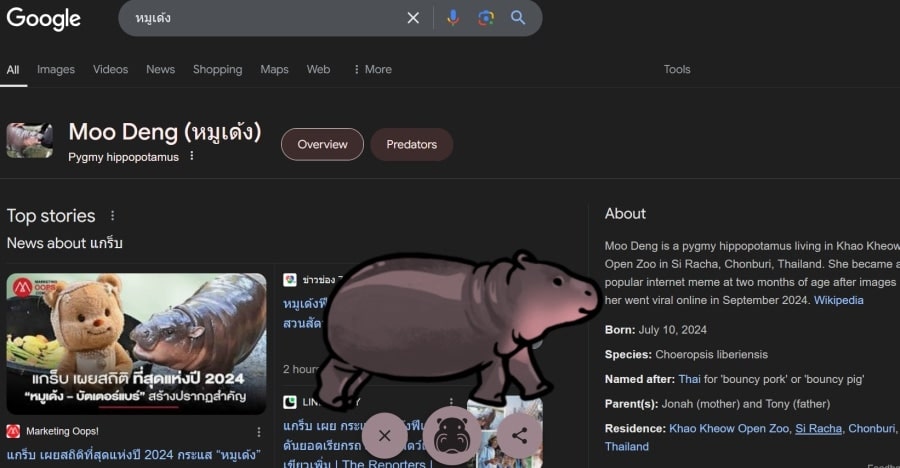Select the Web tab
The image size is (900, 468).
click(x=318, y=69)
